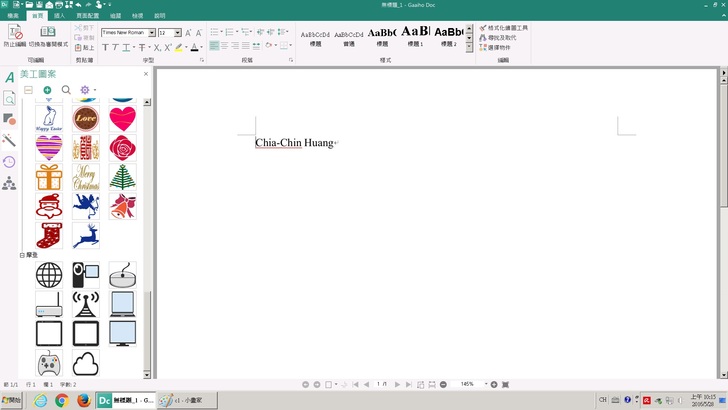Screen dimensions: 728x410
Task: Select the Christmas tree clip art
Action: click(123, 177)
